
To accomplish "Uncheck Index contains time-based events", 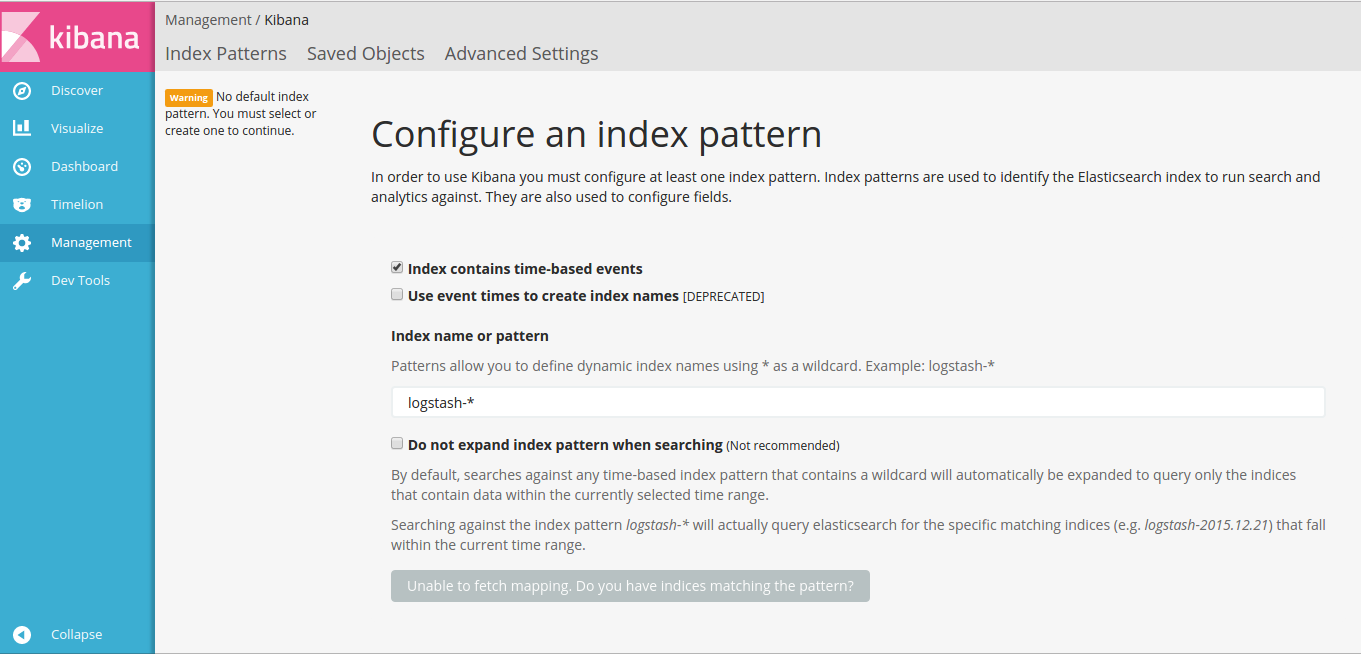I will point(397,268).
